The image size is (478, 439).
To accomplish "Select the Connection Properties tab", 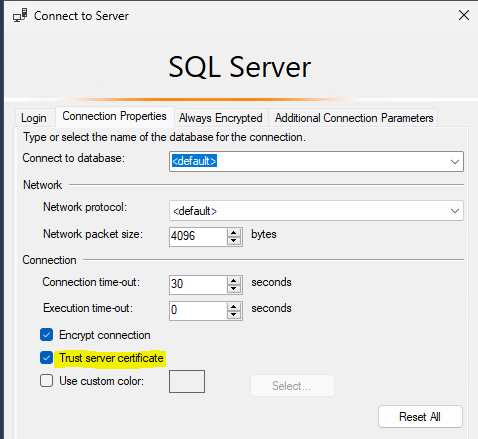I will pos(114,116).
